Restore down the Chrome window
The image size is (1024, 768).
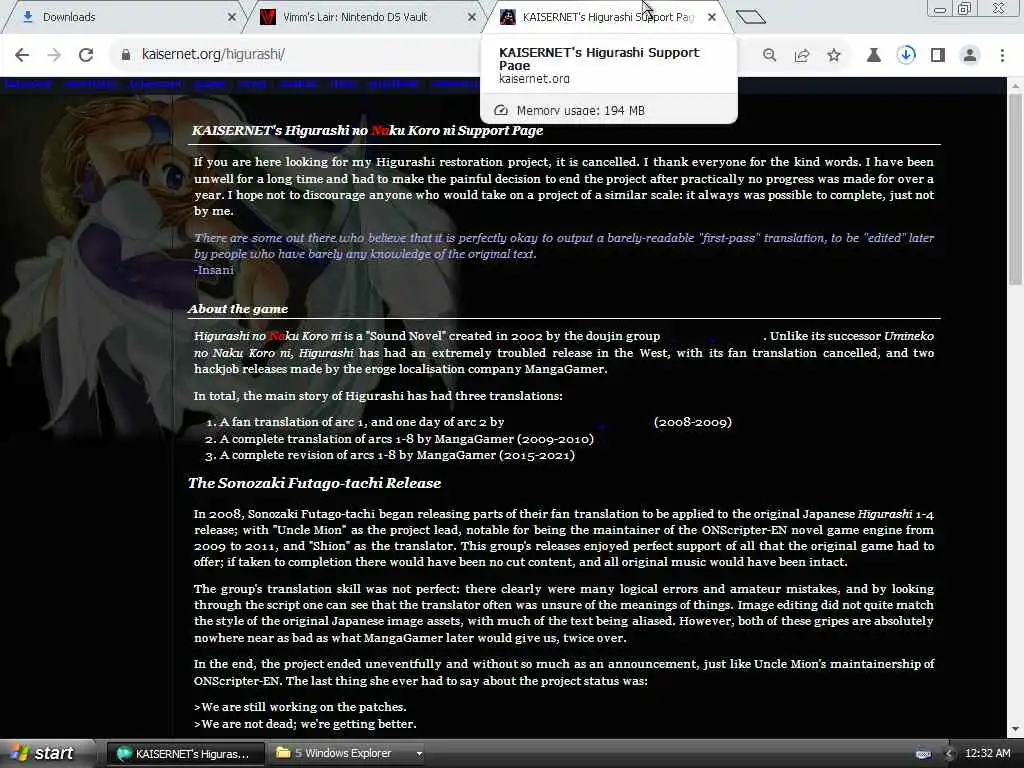965,8
